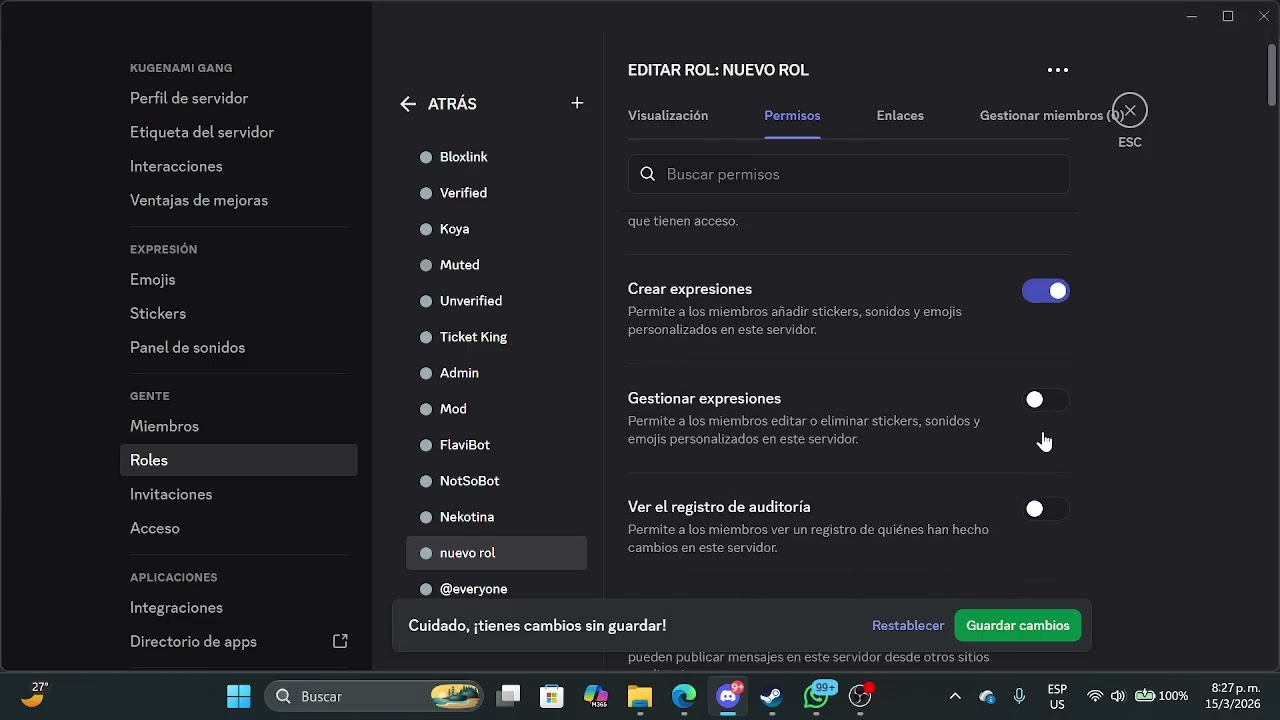Open the clock and date panel

coord(1235,696)
